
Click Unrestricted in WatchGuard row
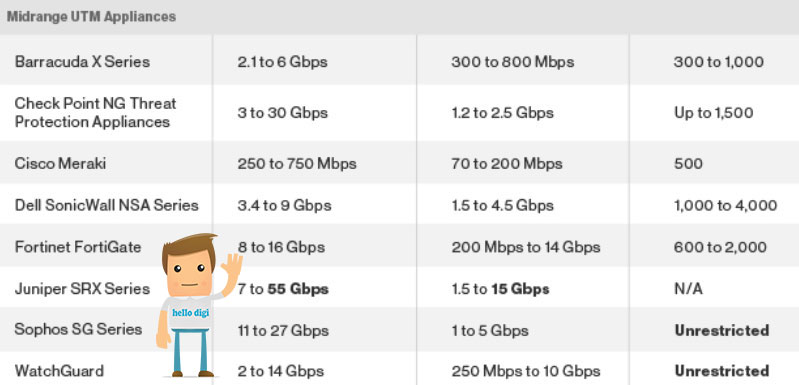722,371
